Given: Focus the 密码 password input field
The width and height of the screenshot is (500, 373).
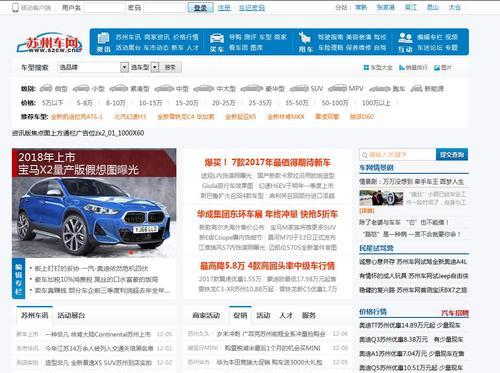Looking at the screenshot, I should click(x=164, y=7).
